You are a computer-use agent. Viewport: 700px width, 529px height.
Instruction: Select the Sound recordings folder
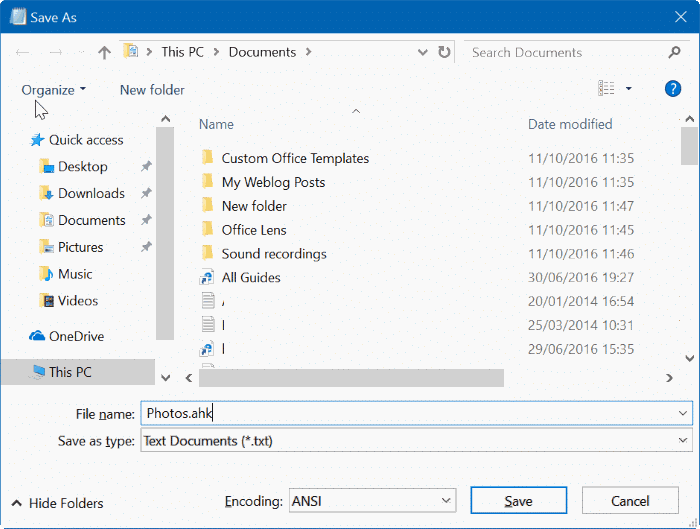coord(274,254)
